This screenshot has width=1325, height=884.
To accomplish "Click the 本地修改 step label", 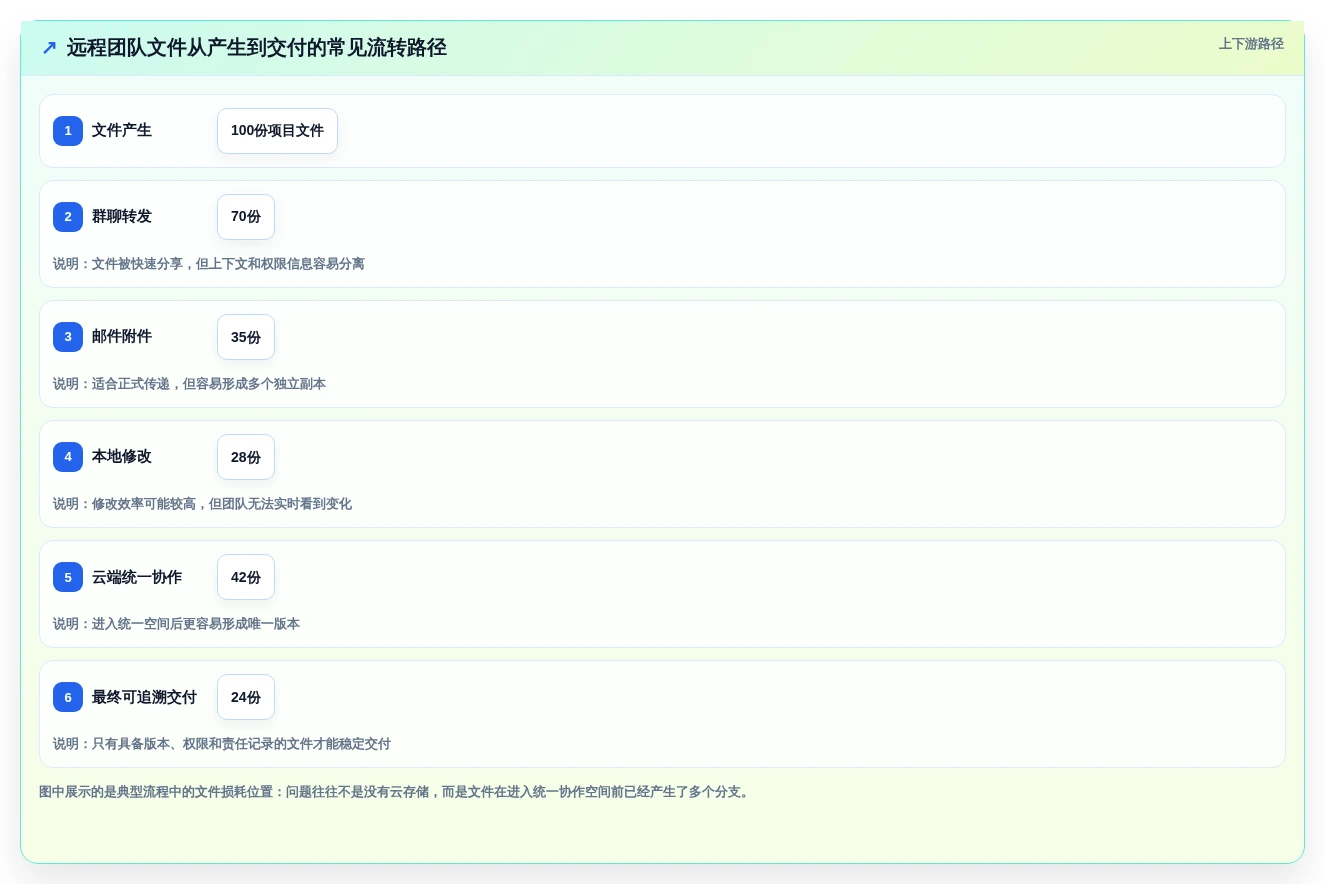I will [122, 457].
